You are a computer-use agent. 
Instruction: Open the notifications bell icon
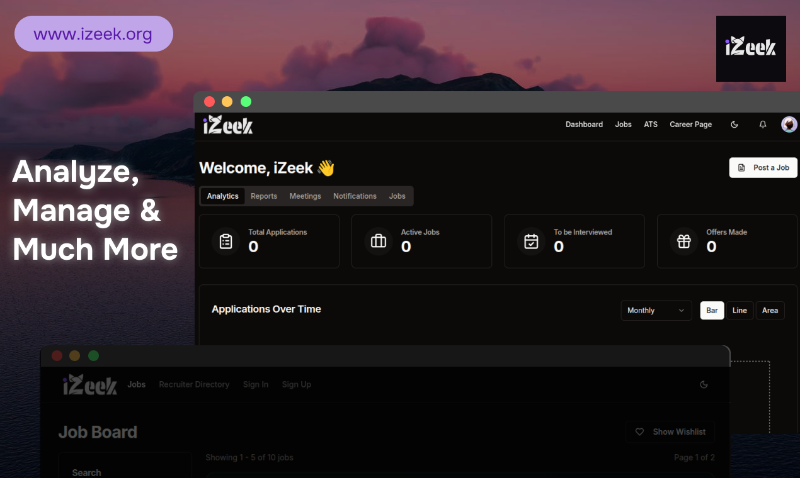pyautogui.click(x=762, y=125)
